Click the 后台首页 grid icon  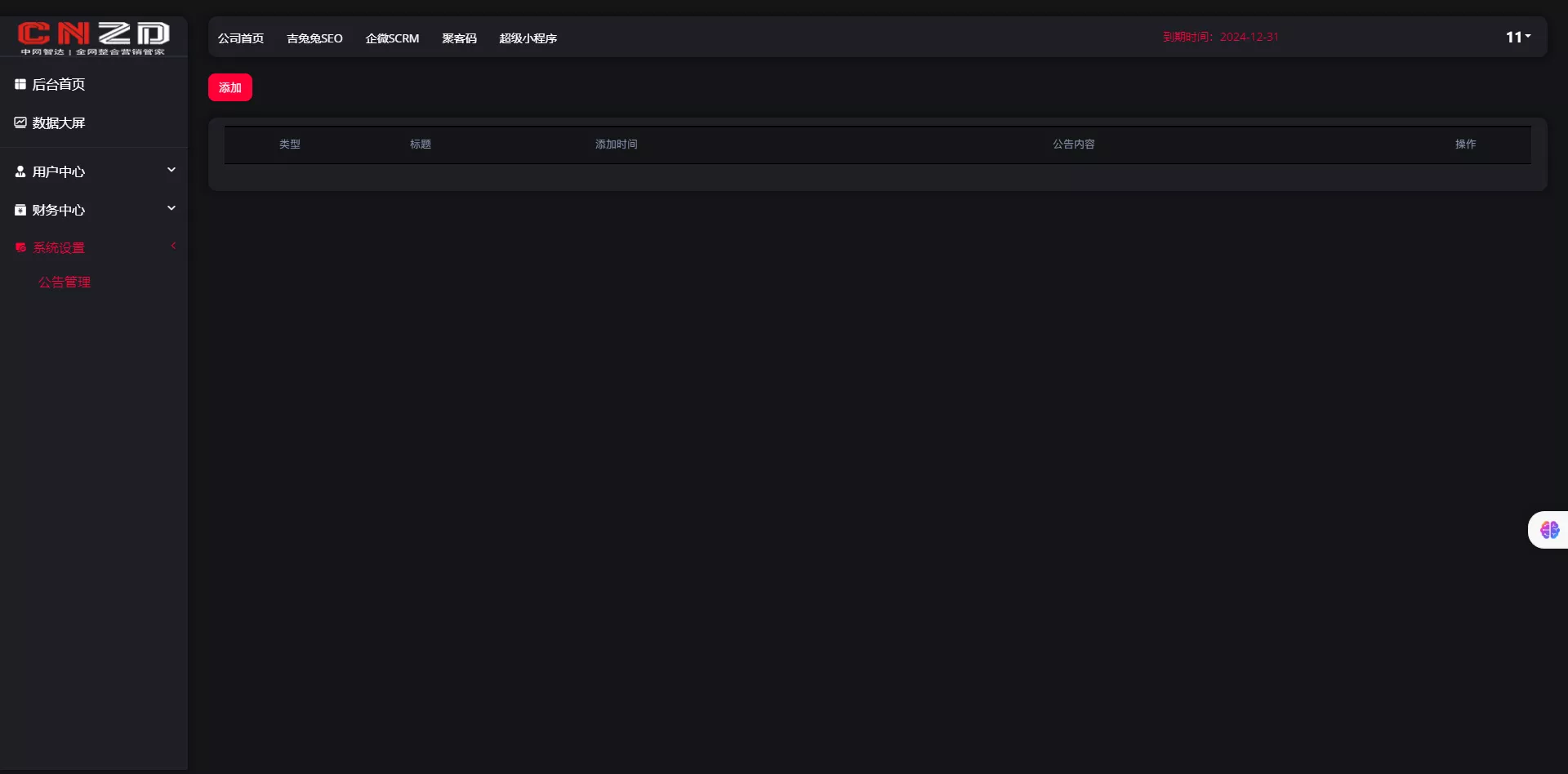[20, 84]
